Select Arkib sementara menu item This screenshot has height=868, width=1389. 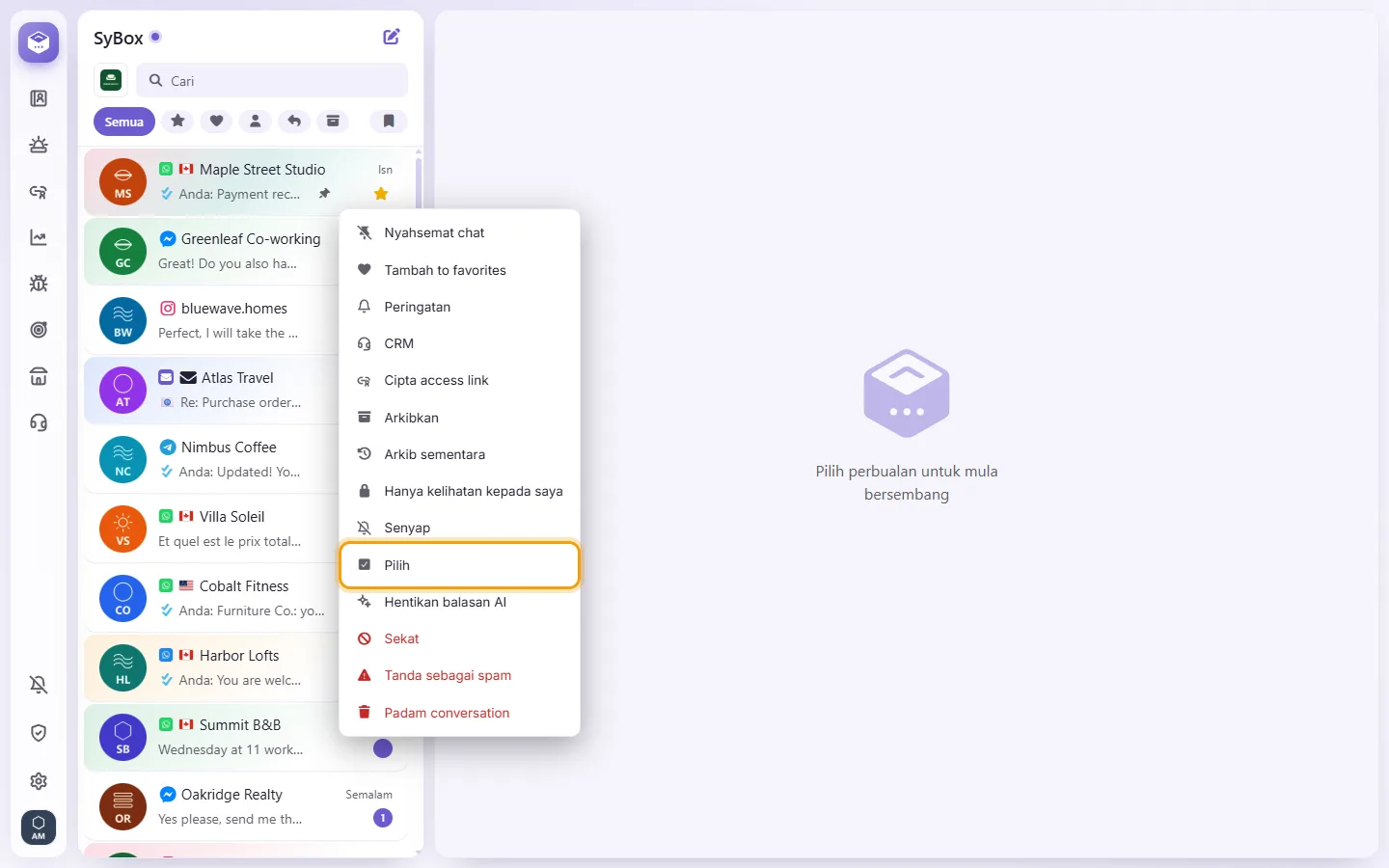point(460,454)
